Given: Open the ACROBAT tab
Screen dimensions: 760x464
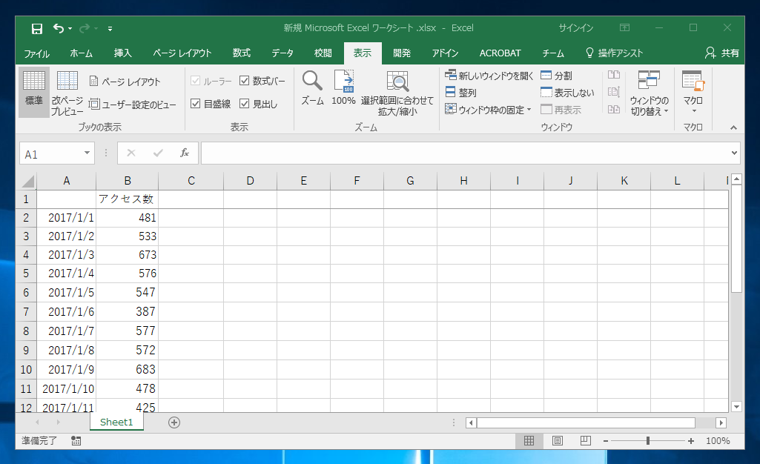Looking at the screenshot, I should [500, 53].
